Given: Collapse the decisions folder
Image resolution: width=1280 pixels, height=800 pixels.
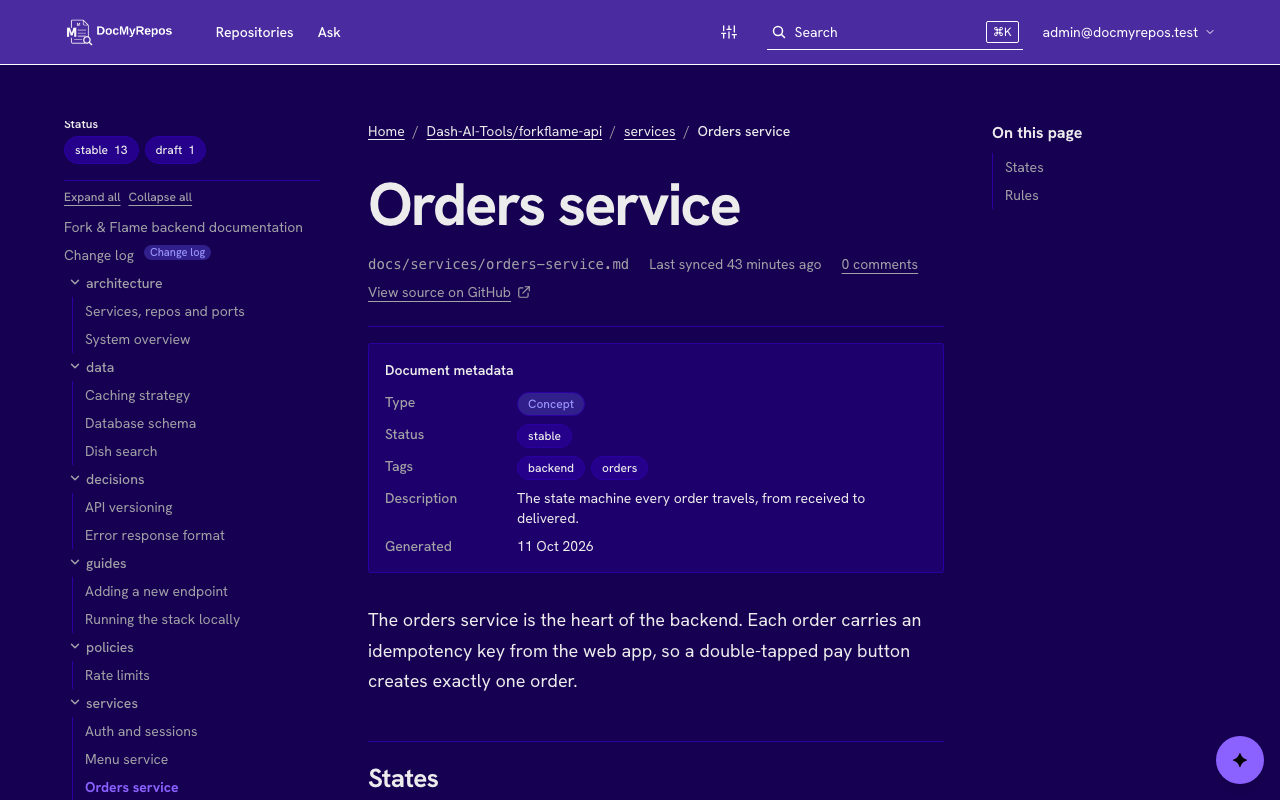Looking at the screenshot, I should click(75, 479).
